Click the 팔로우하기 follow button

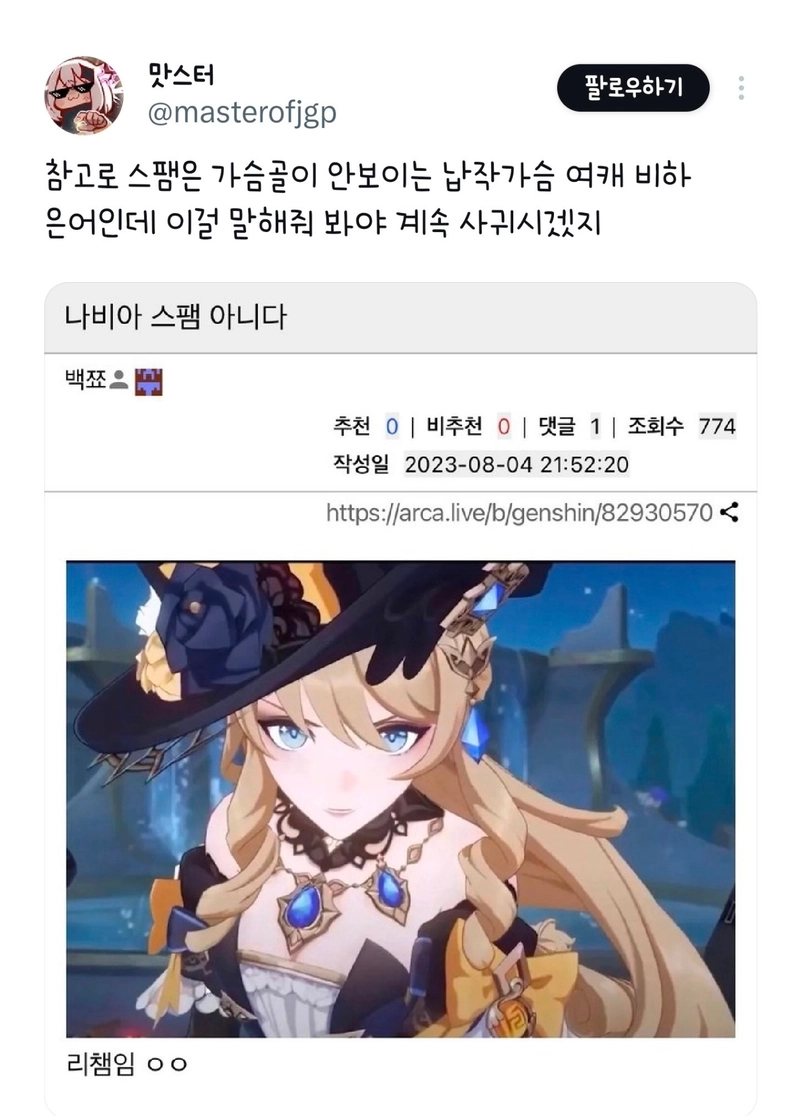tap(633, 88)
